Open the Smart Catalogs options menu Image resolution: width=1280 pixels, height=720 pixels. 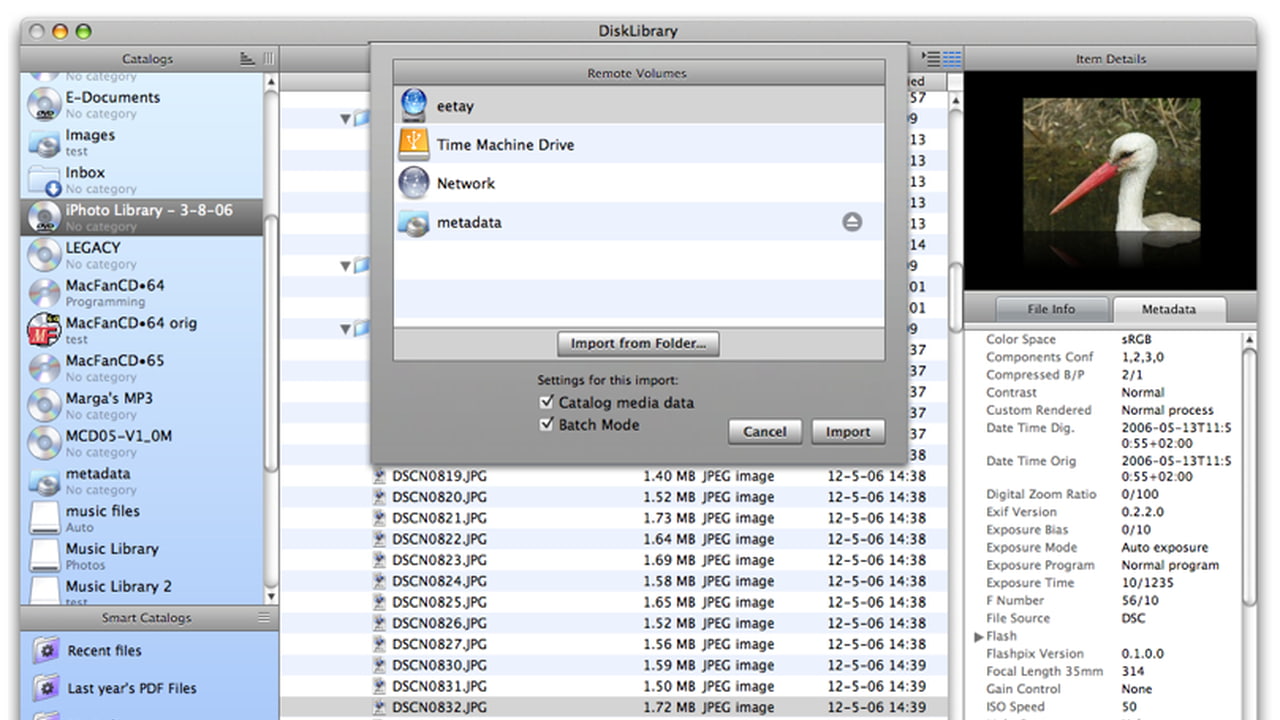[264, 618]
